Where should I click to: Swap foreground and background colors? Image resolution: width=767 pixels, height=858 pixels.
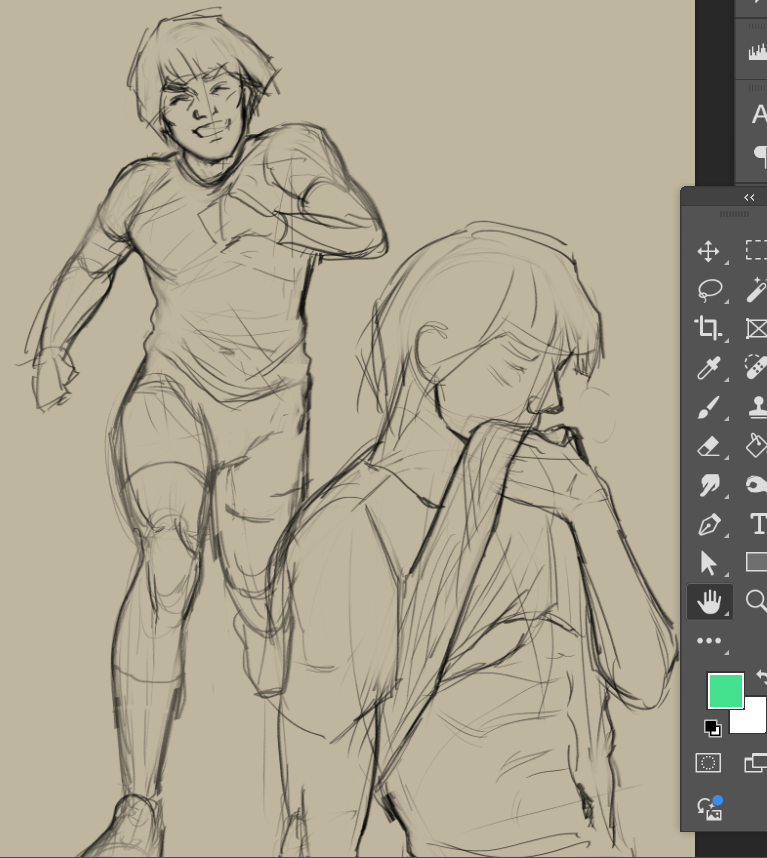click(x=762, y=677)
